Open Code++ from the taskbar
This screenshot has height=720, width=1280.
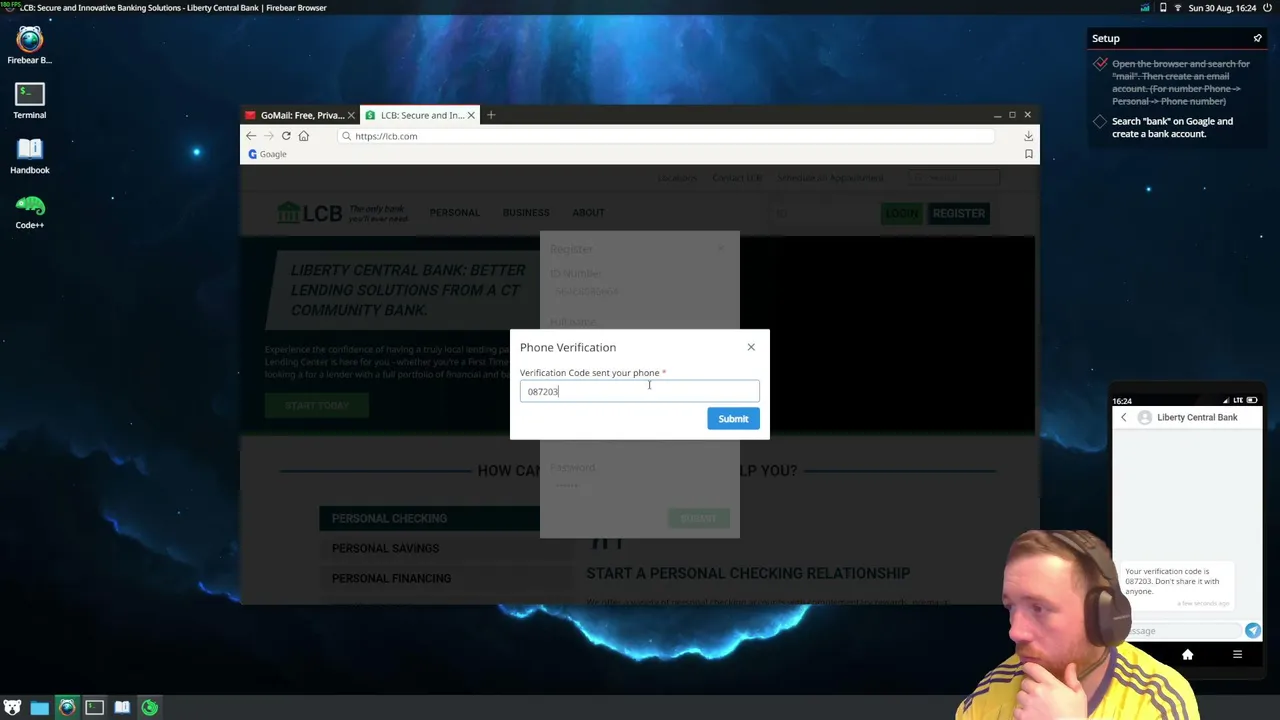point(149,708)
